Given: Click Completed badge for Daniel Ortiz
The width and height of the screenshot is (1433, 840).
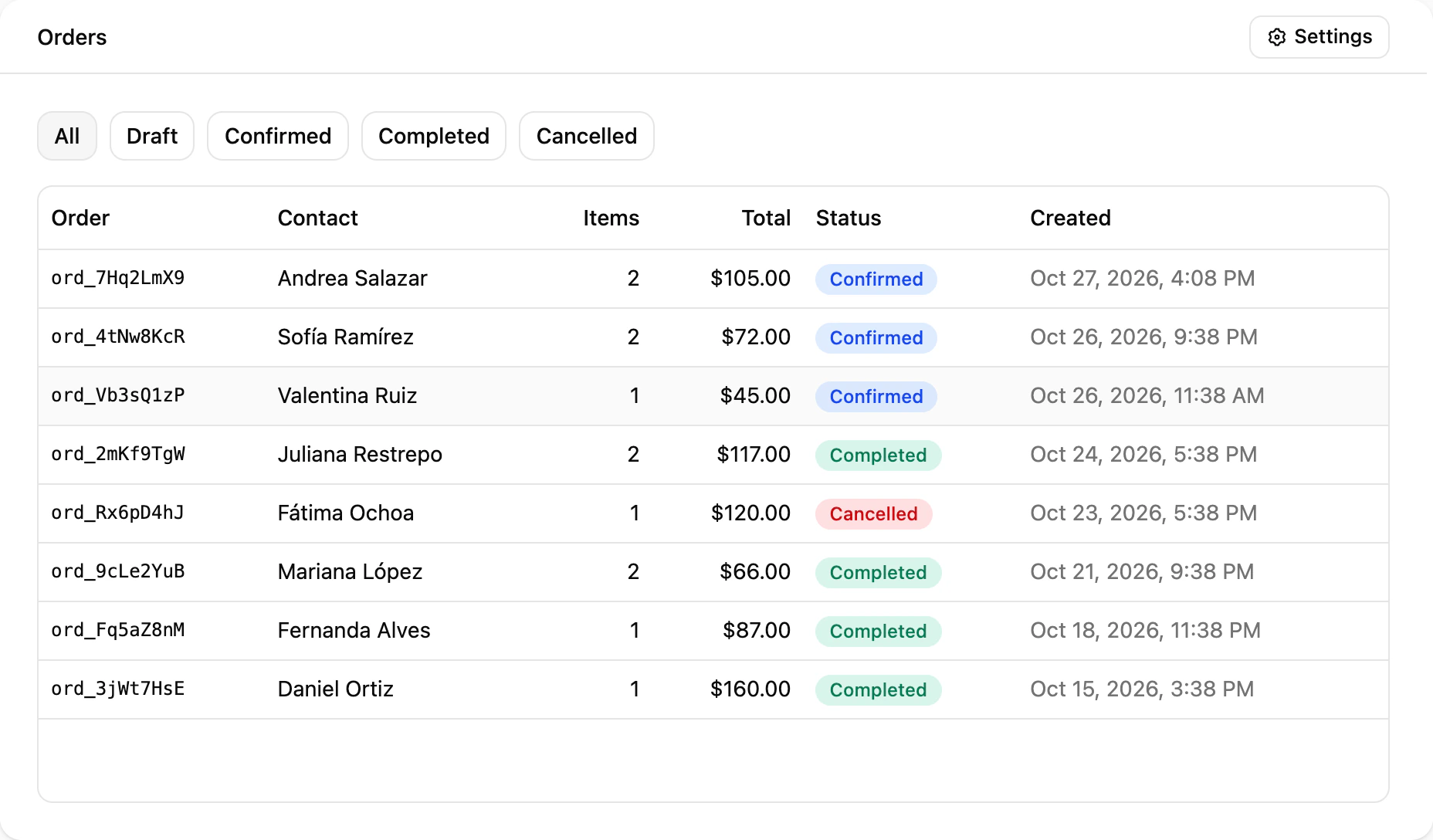Looking at the screenshot, I should tap(879, 689).
